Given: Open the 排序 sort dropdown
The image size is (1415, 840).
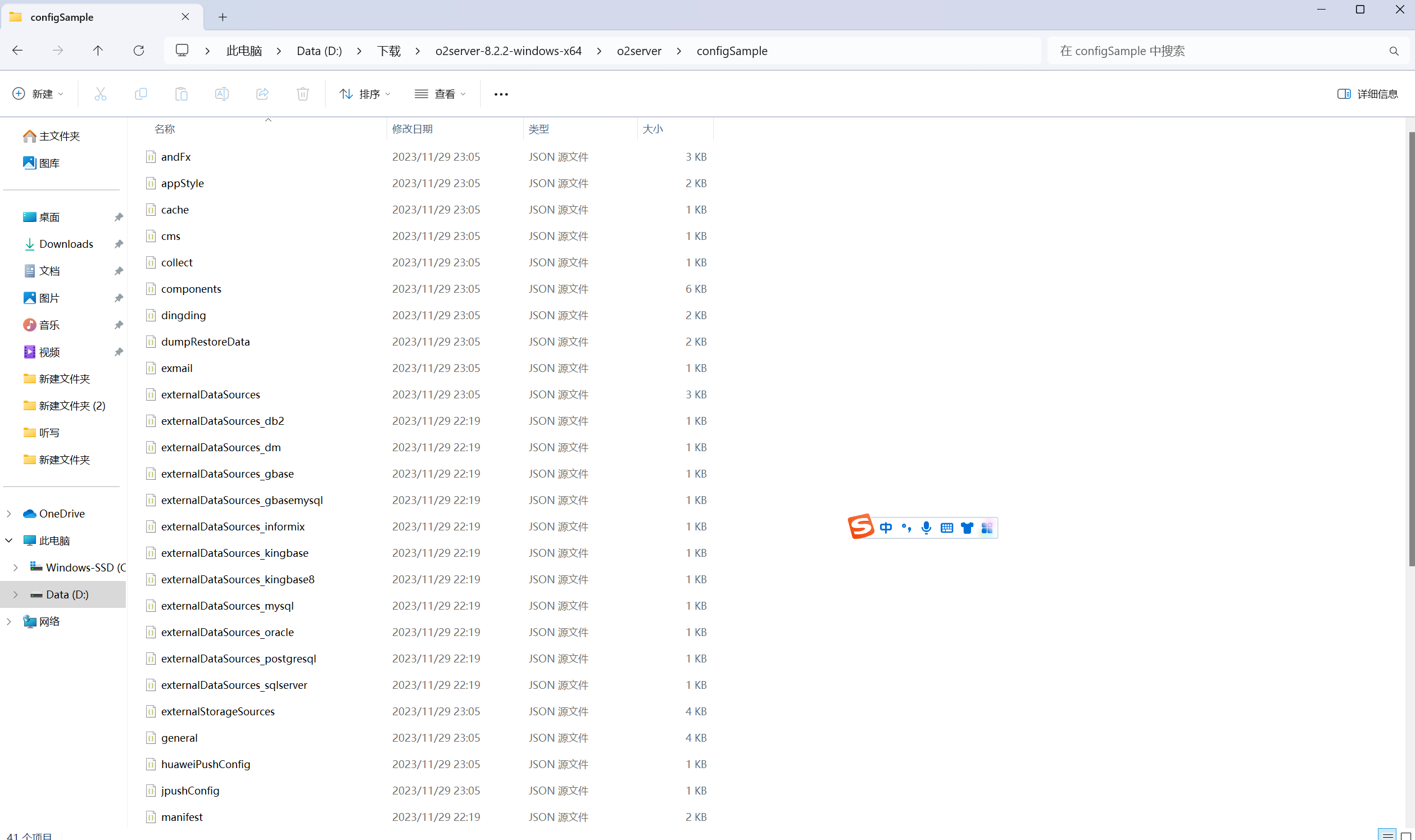Looking at the screenshot, I should pyautogui.click(x=365, y=94).
